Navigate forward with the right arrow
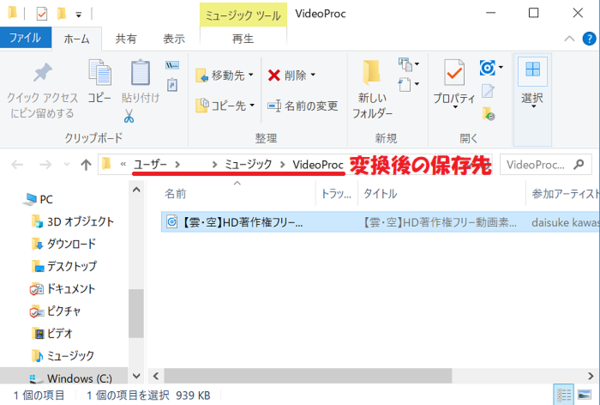600x405 pixels. [x=46, y=165]
